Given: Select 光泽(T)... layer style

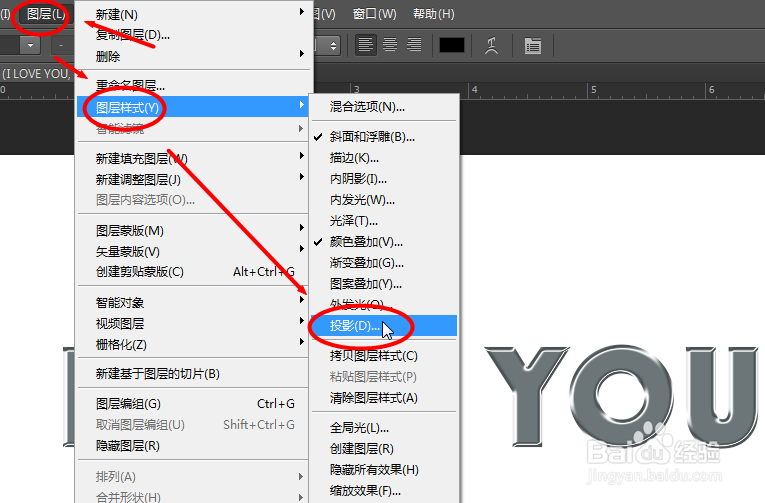Looking at the screenshot, I should [384, 221].
